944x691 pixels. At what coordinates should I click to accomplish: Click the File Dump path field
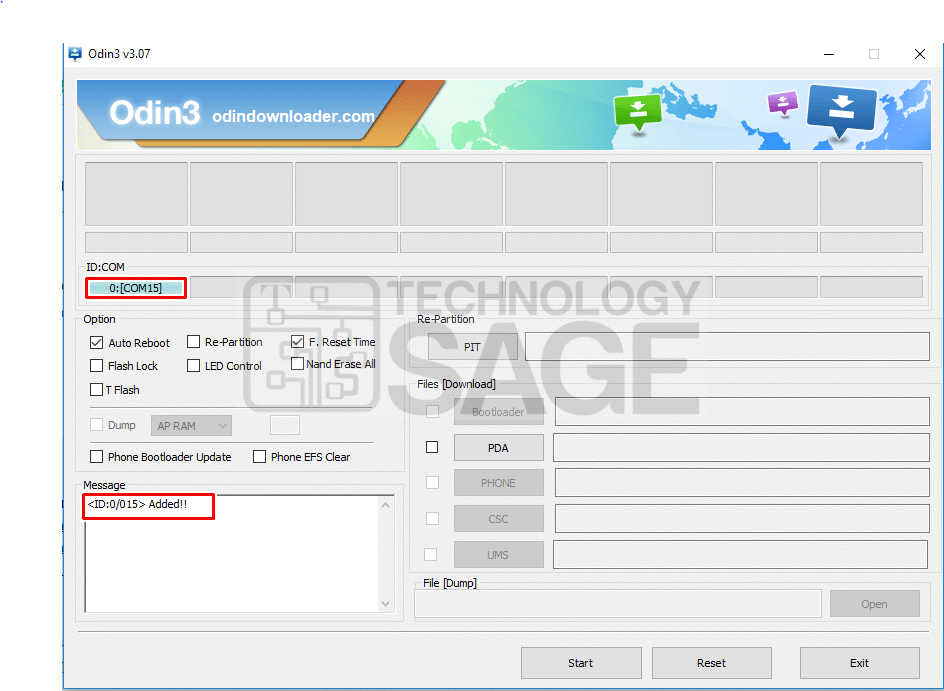618,604
